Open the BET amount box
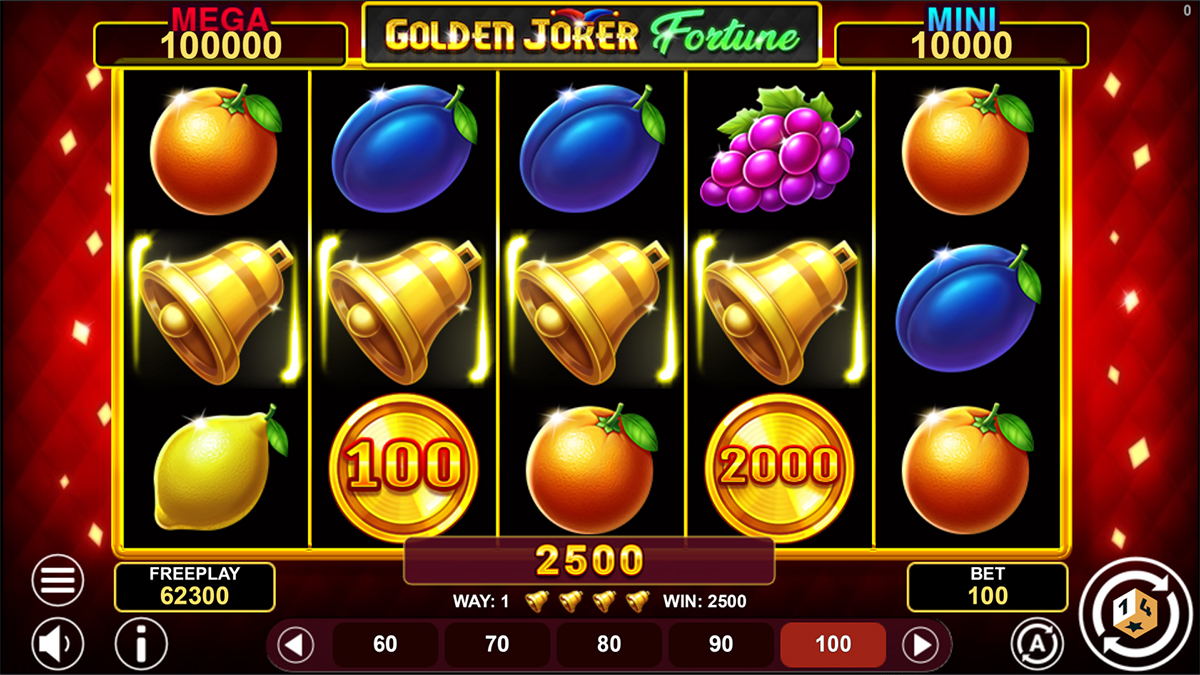Screen dimensions: 1200x675 click(x=987, y=587)
